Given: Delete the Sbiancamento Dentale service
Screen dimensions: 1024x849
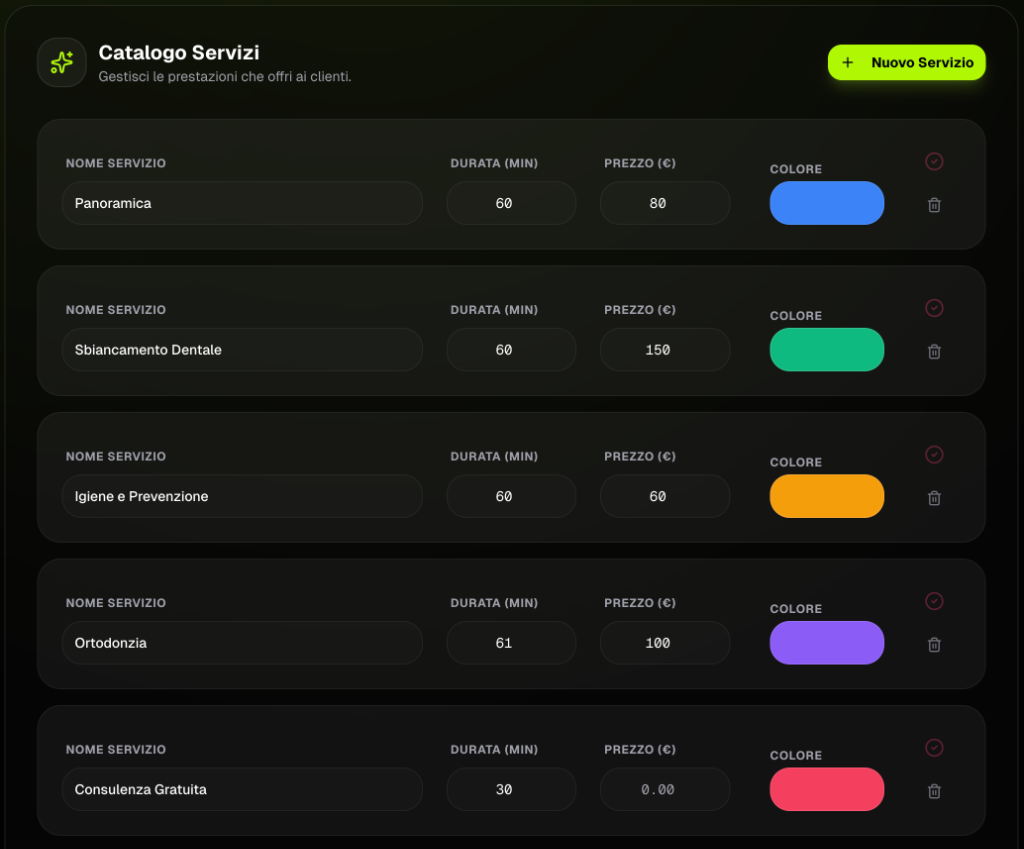Looking at the screenshot, I should tap(934, 352).
